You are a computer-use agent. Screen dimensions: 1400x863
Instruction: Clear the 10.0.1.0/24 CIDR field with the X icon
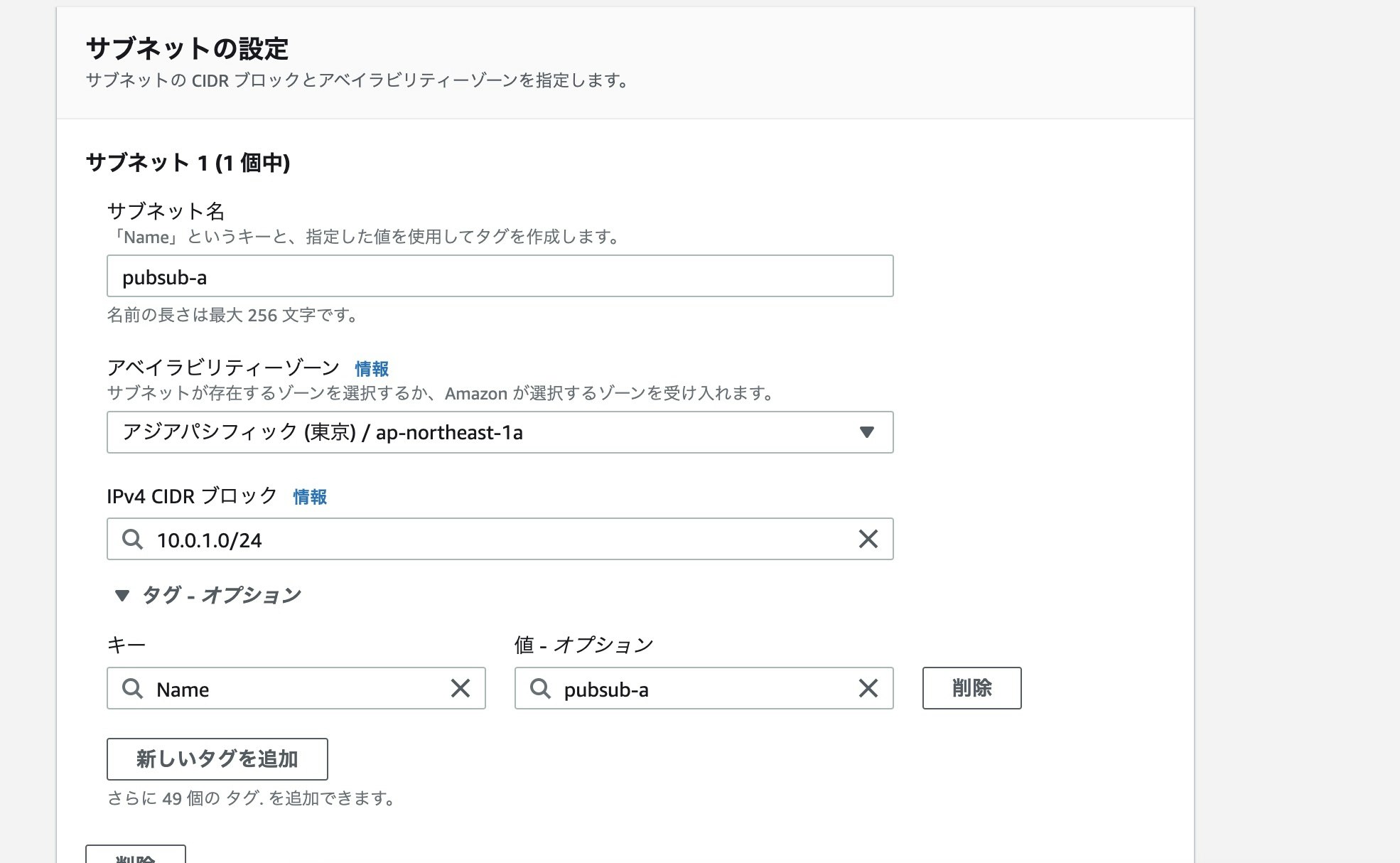(868, 540)
